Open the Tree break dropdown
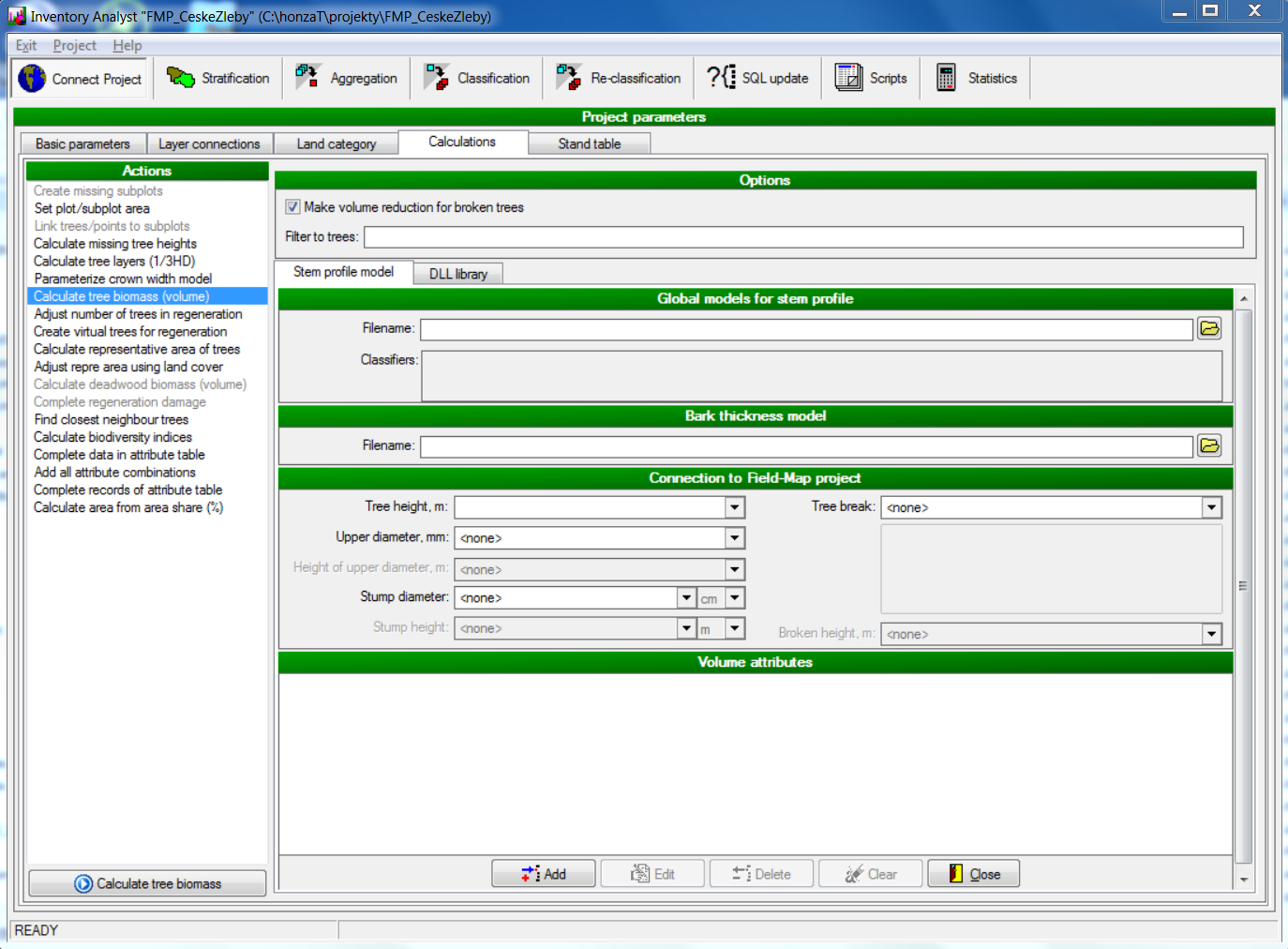This screenshot has height=949, width=1288. click(1211, 507)
